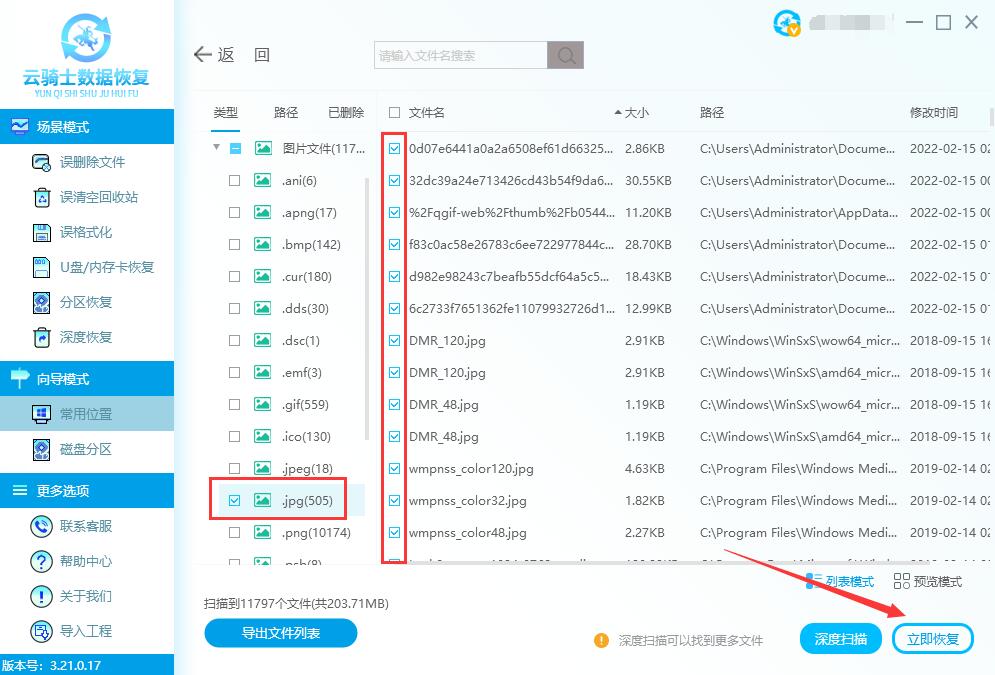This screenshot has height=675, width=995.
Task: Check the .png(10174) checkbox
Action: [234, 532]
